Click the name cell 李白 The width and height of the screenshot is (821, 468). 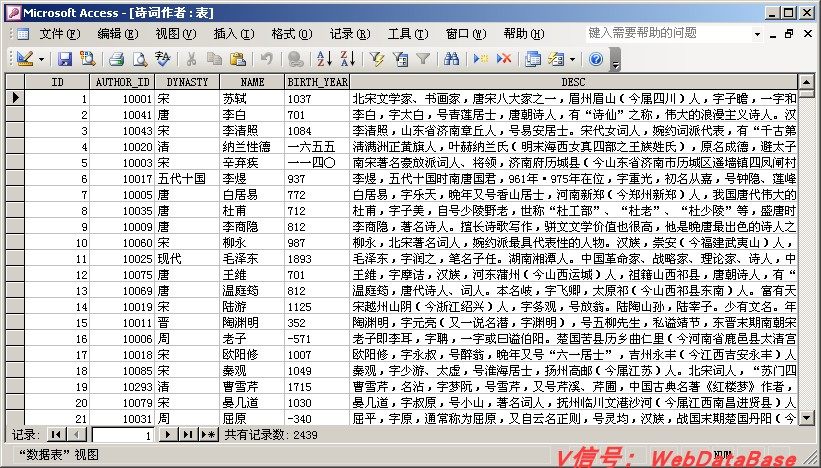coord(252,115)
